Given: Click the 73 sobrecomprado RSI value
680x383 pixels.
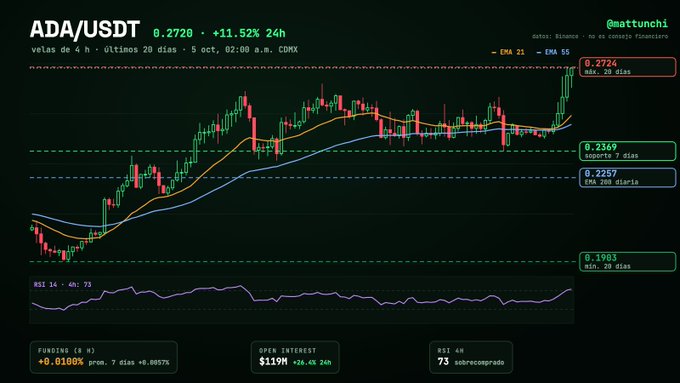Looking at the screenshot, I should (471, 362).
